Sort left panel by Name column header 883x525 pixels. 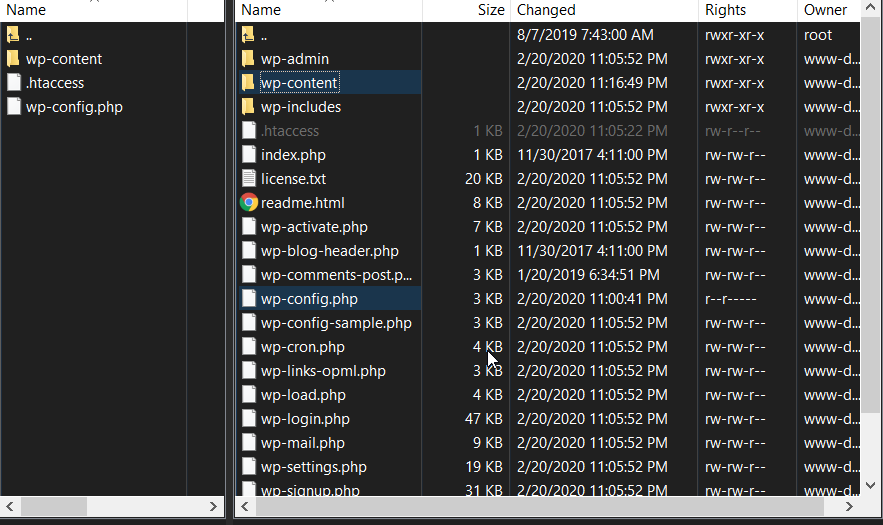click(94, 10)
